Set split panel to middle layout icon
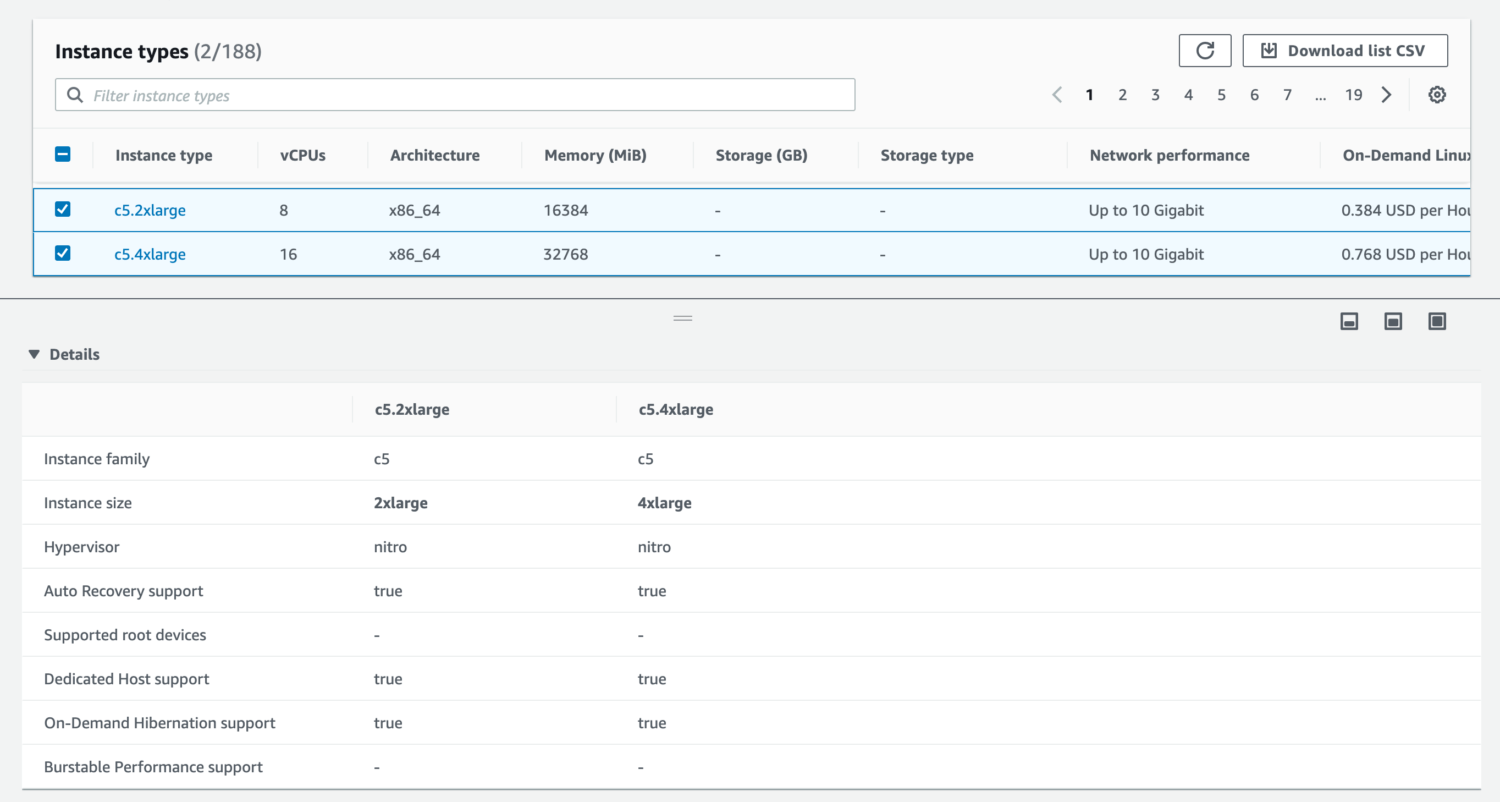This screenshot has height=802, width=1500. pyautogui.click(x=1393, y=321)
